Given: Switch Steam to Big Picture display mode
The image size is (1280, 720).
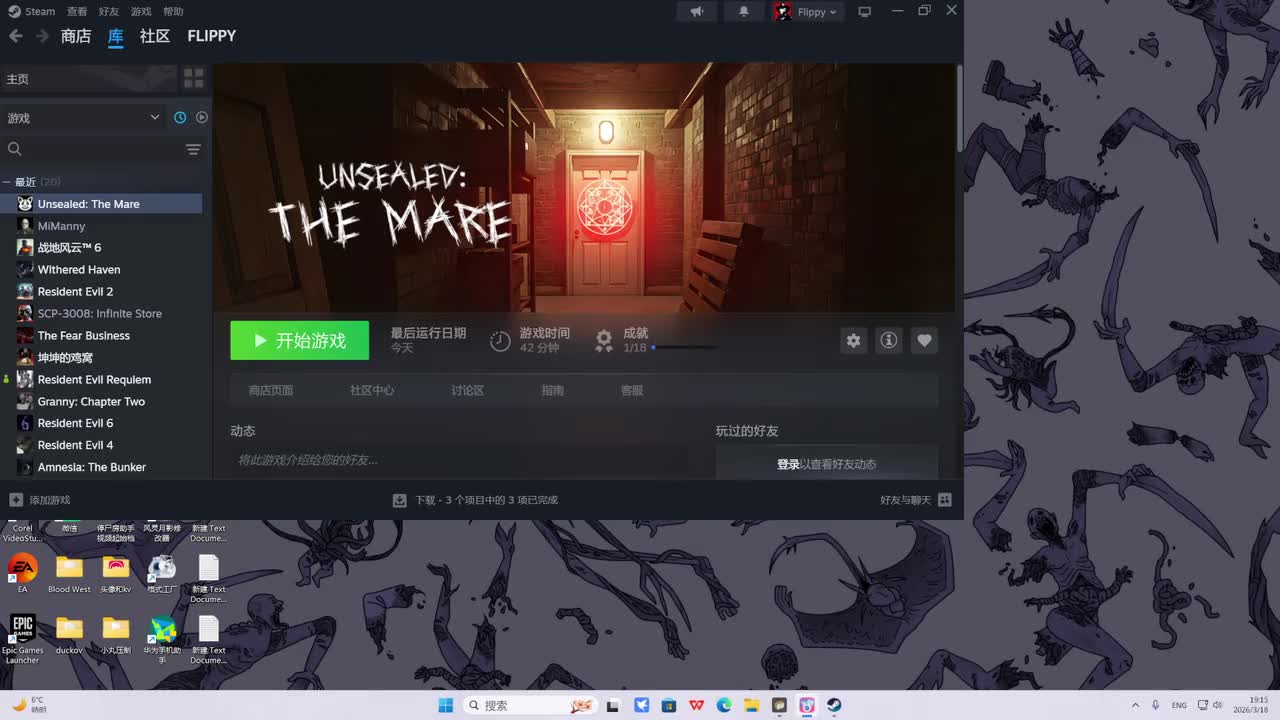Looking at the screenshot, I should pos(865,12).
